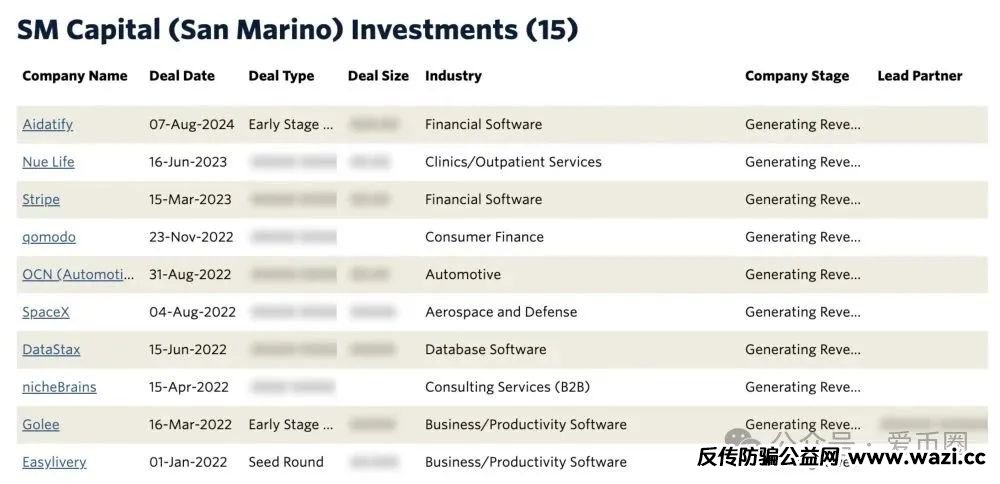Sort by Deal Type column header
Viewport: 1000px width, 484px height.
(x=281, y=76)
